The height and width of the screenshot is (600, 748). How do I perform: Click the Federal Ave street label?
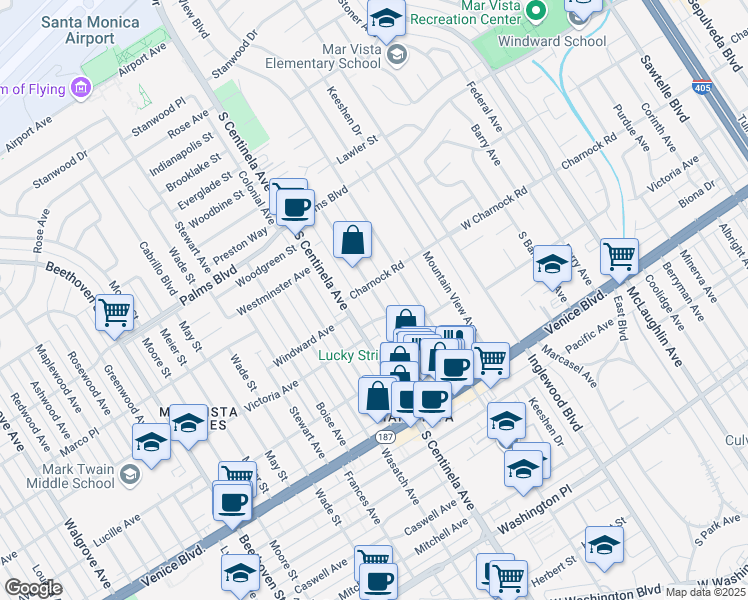(484, 106)
